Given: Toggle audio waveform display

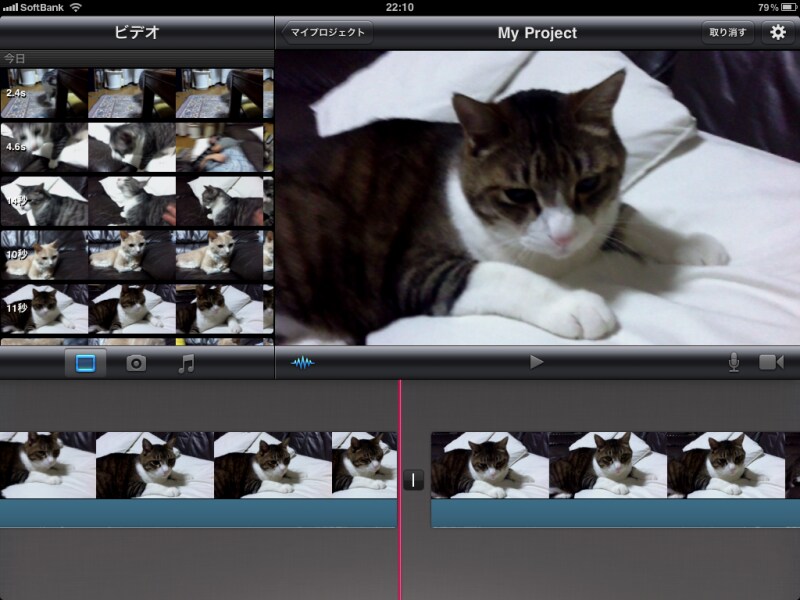Looking at the screenshot, I should 302,362.
